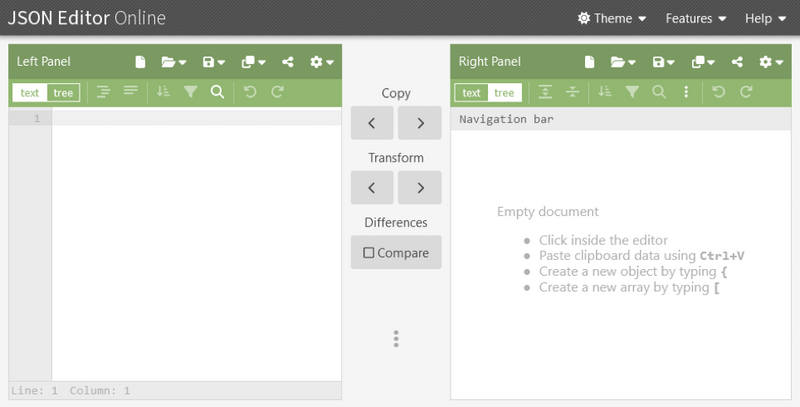Click the Left Panel title
The image size is (800, 407).
point(44,62)
